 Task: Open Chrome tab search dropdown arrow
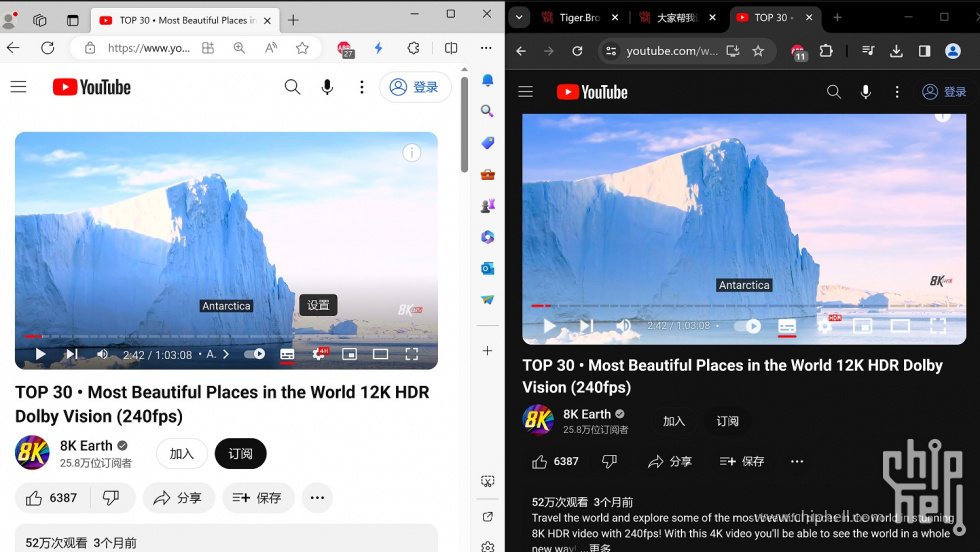tap(519, 18)
